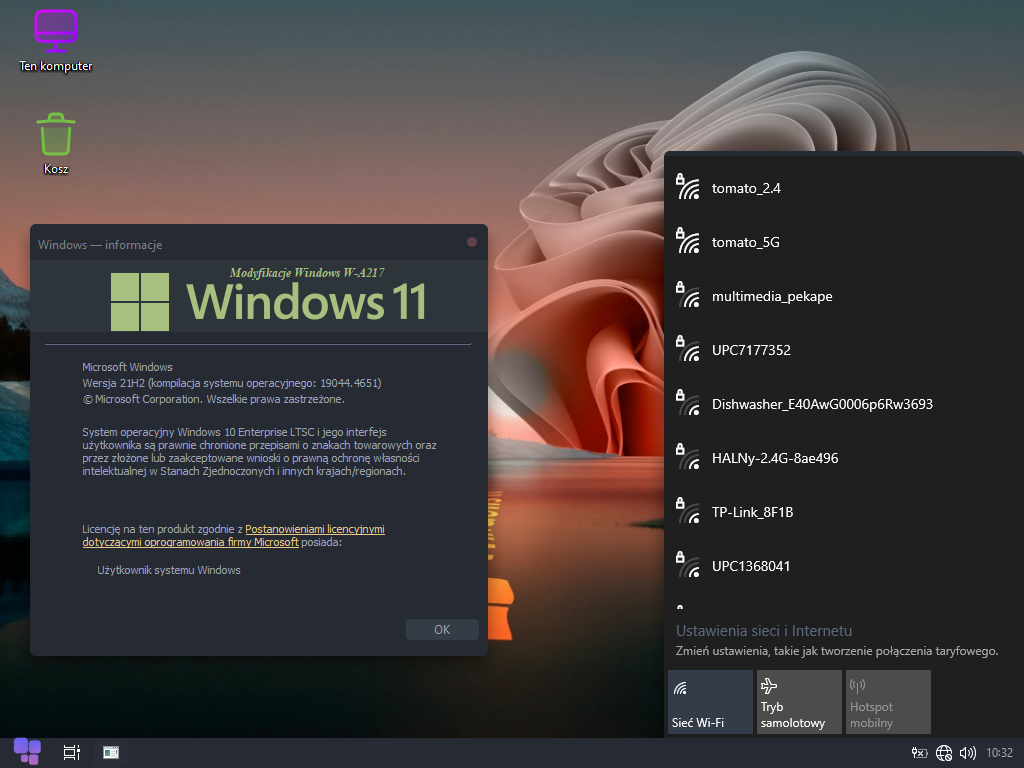Expand the HALNy-2.4G-8ae496 network entry
Image resolution: width=1024 pixels, height=768 pixels.
point(774,458)
